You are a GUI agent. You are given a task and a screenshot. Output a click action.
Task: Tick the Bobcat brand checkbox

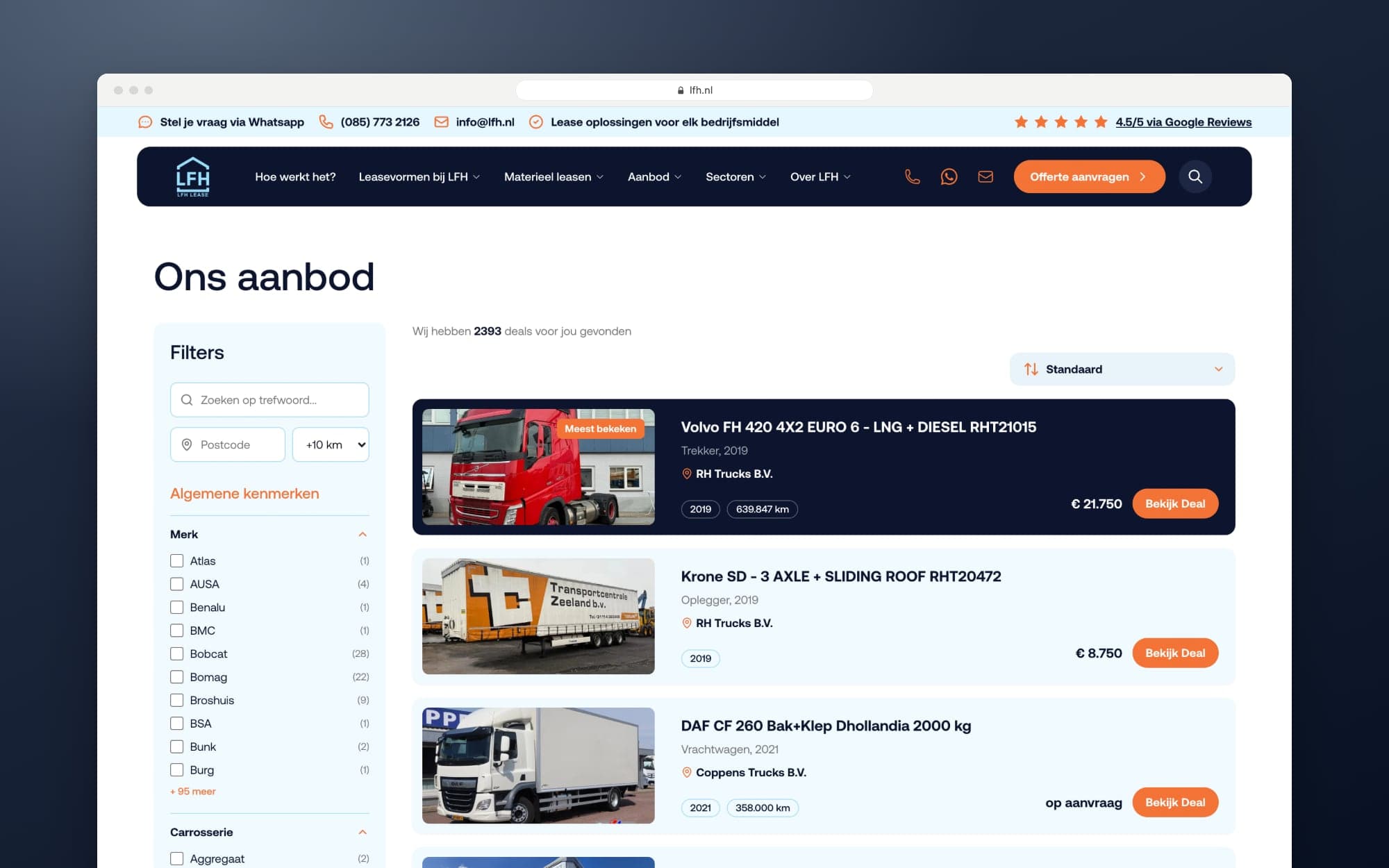pyautogui.click(x=177, y=653)
